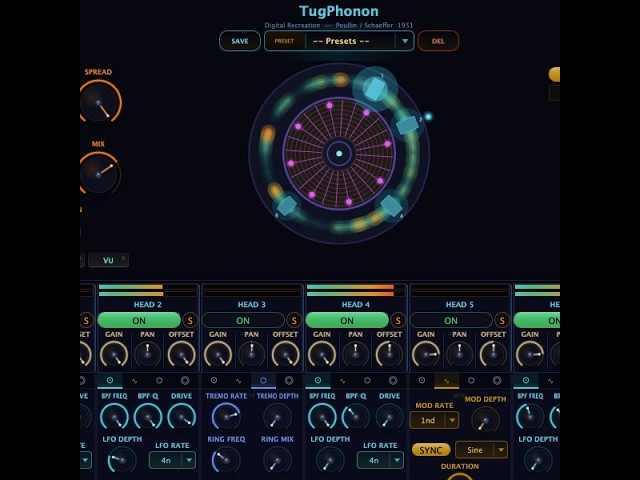
Task: Toggle Head 4 ON switch
Action: [347, 320]
